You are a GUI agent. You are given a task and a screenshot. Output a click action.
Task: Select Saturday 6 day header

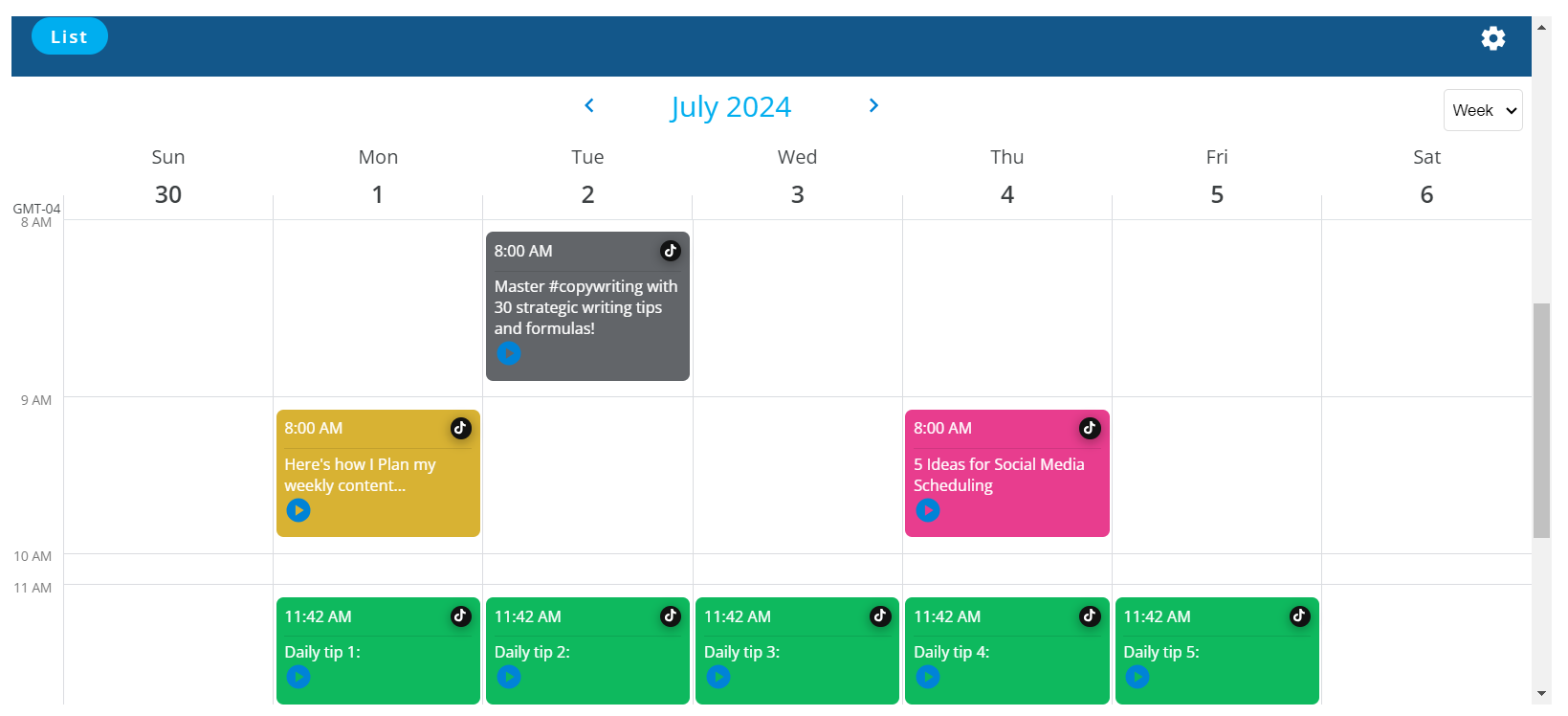(x=1426, y=177)
